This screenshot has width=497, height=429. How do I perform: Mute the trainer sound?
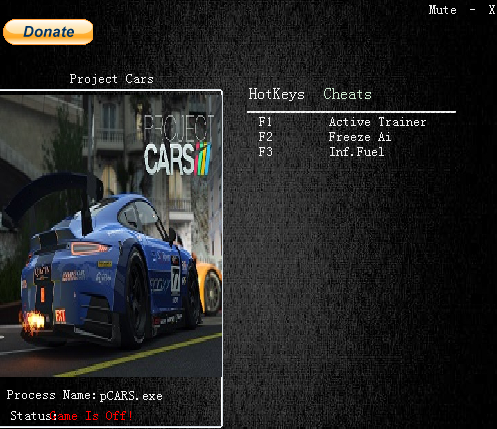442,10
